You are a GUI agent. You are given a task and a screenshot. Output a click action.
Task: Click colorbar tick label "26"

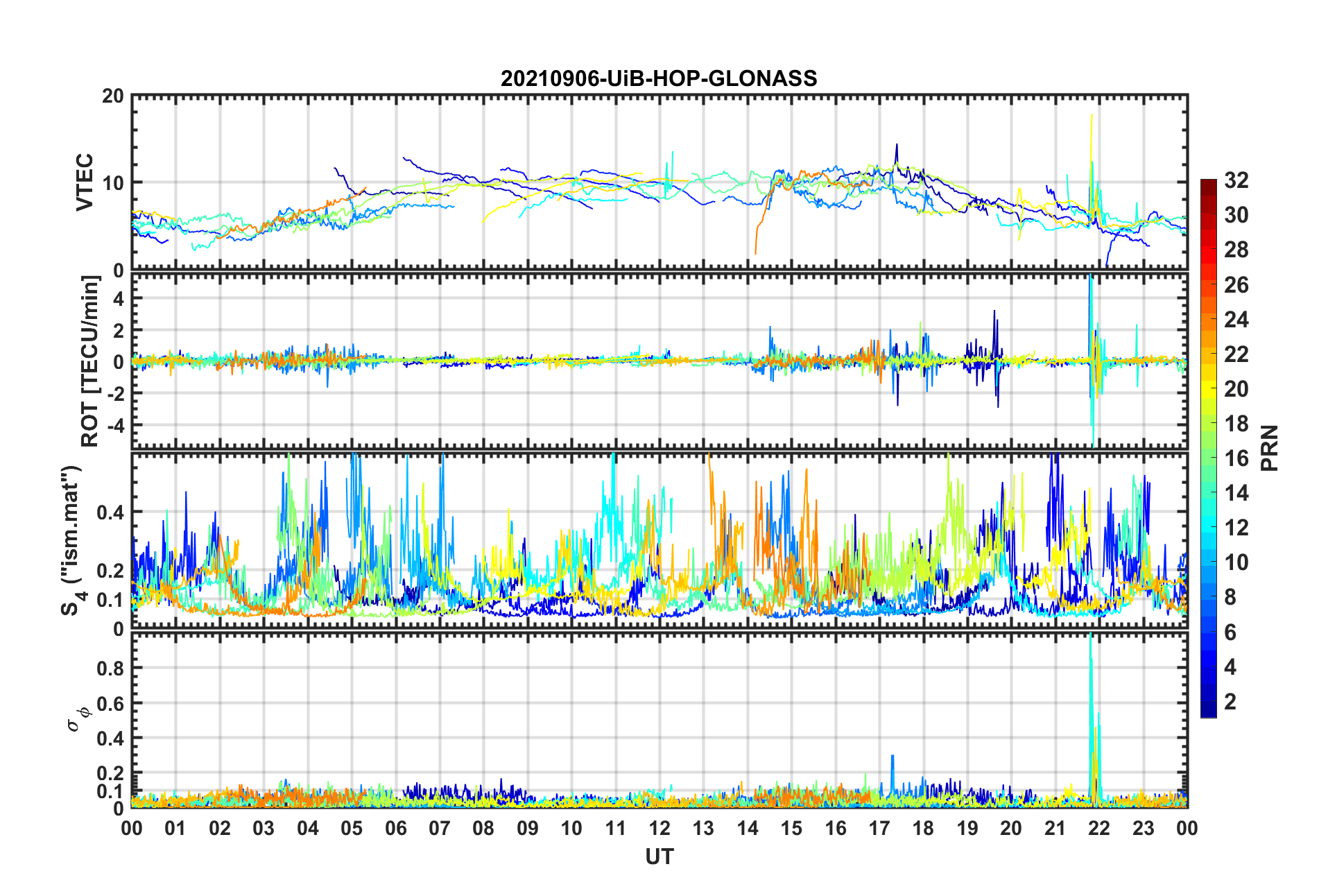[x=1236, y=284]
